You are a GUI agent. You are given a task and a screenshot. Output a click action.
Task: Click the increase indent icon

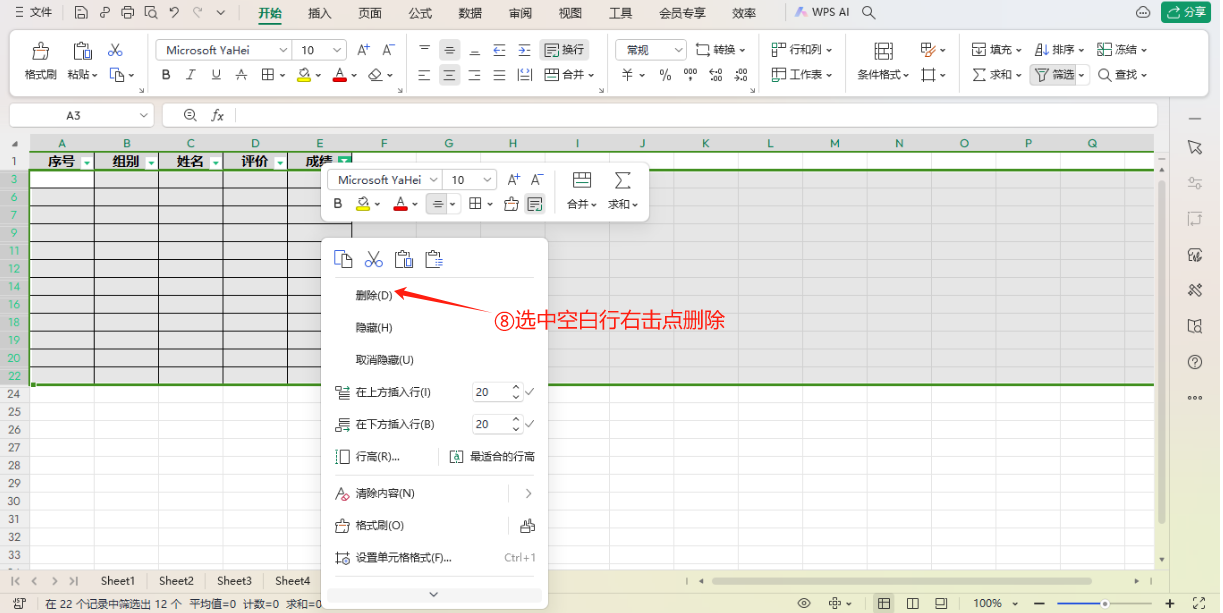click(523, 50)
